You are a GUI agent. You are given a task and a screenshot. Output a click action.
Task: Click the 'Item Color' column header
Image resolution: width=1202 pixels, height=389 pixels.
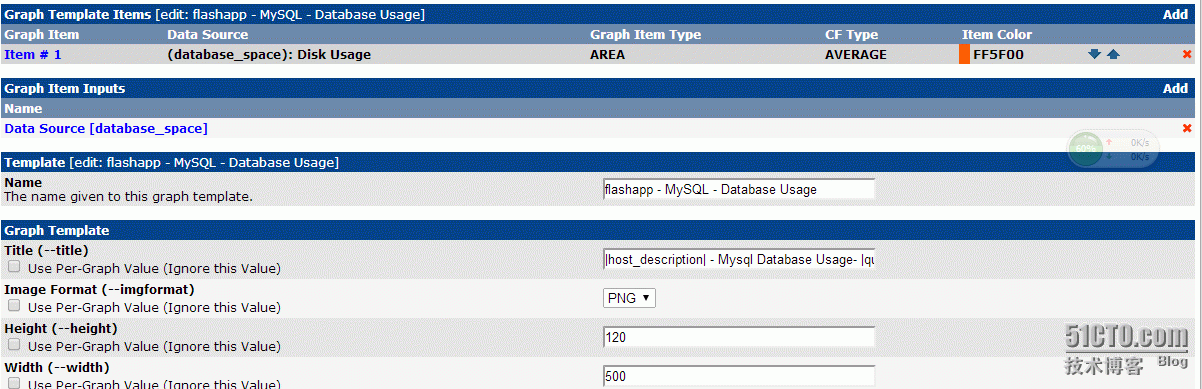[997, 35]
